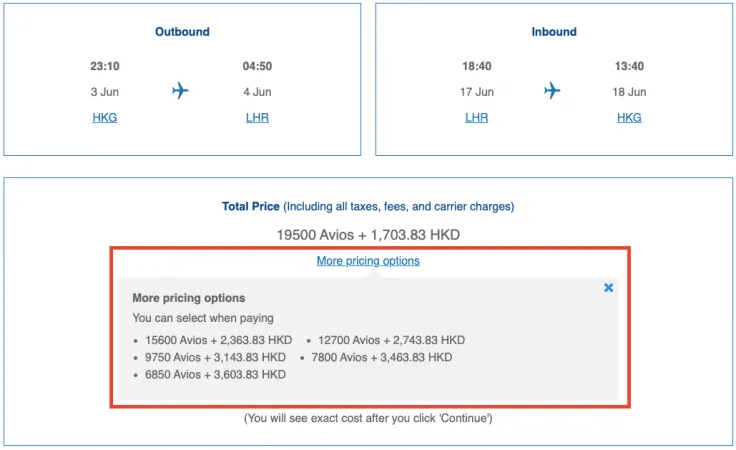736x450 pixels.
Task: Click the 4 Jun arrival date
Action: pyautogui.click(x=257, y=92)
